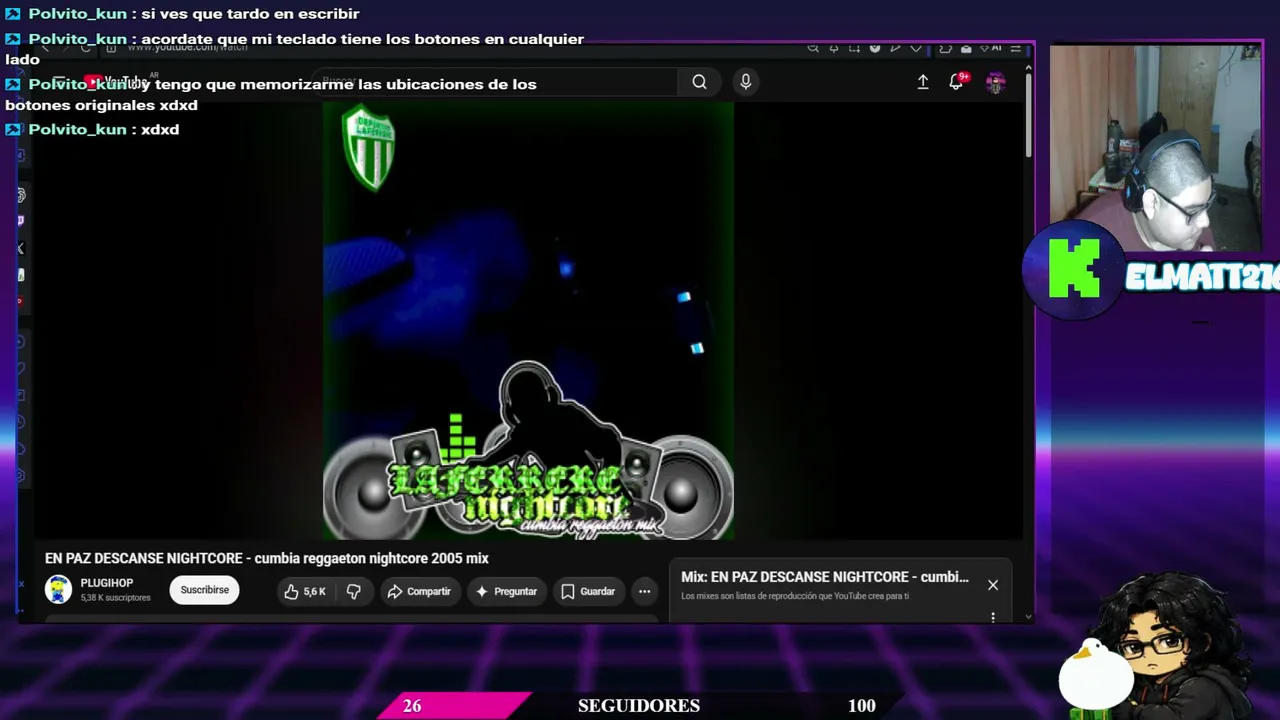This screenshot has height=720, width=1280.
Task: Click the Deportivo Laferrere green shield in video
Action: tap(368, 148)
